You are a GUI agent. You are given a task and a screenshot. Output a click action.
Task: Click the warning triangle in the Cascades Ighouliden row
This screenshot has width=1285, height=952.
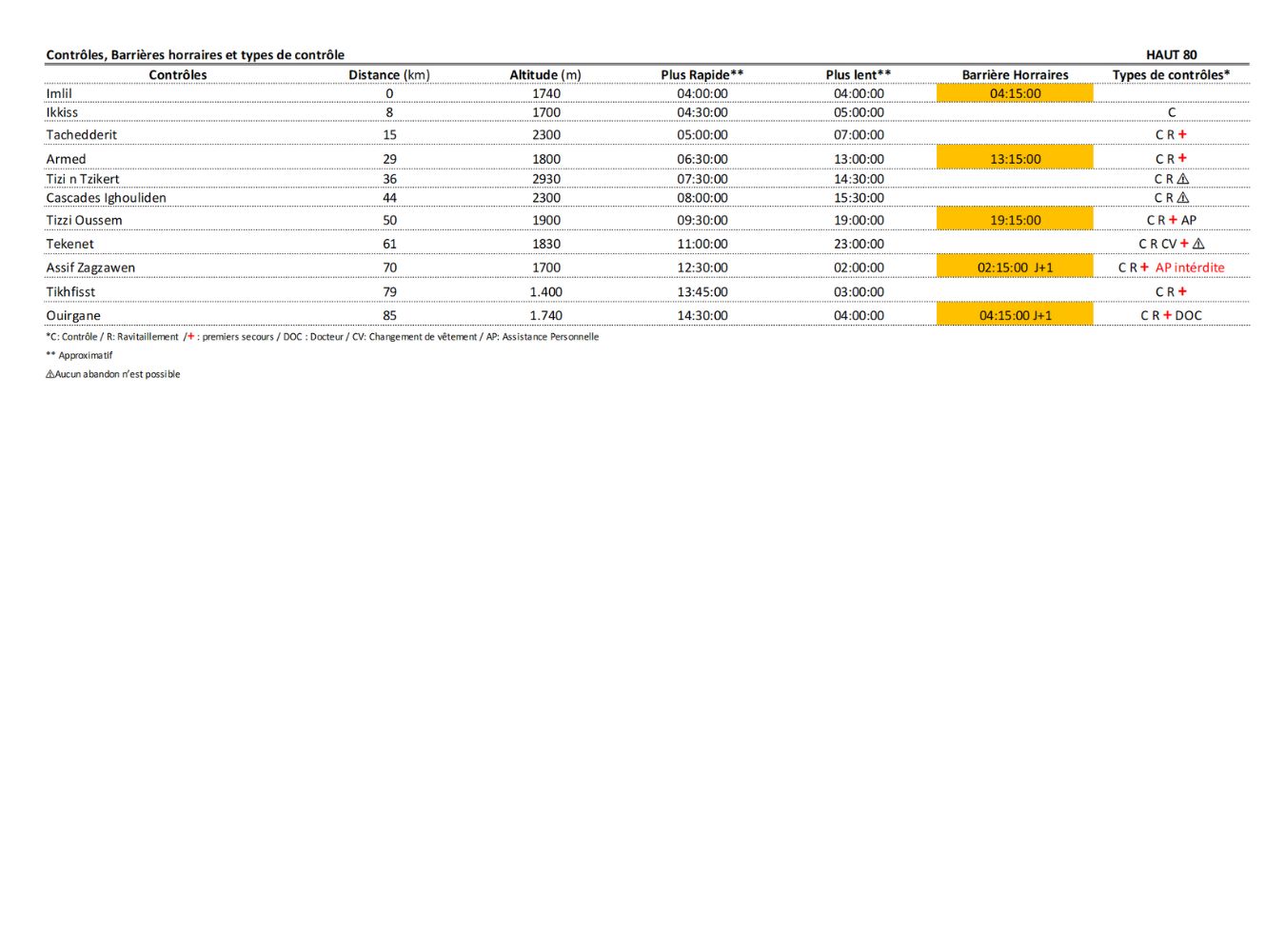(1183, 198)
